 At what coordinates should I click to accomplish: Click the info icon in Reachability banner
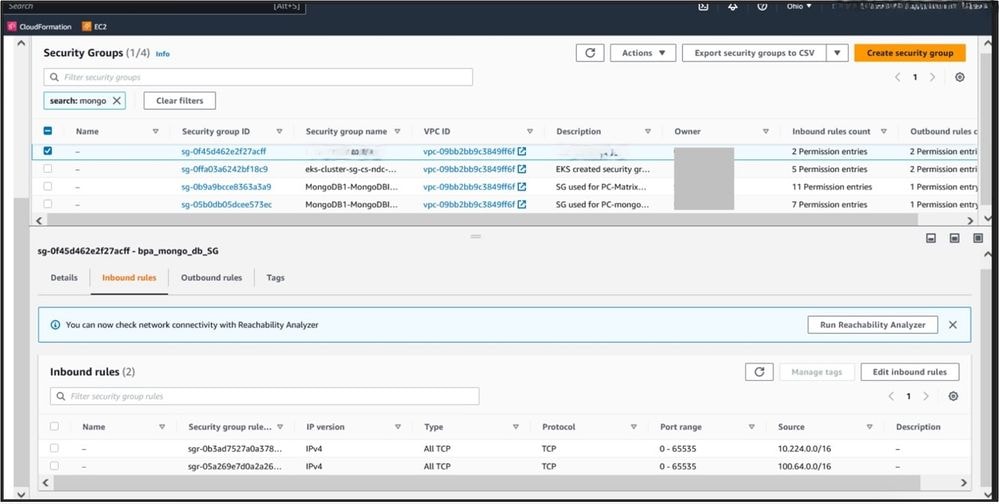[x=55, y=325]
